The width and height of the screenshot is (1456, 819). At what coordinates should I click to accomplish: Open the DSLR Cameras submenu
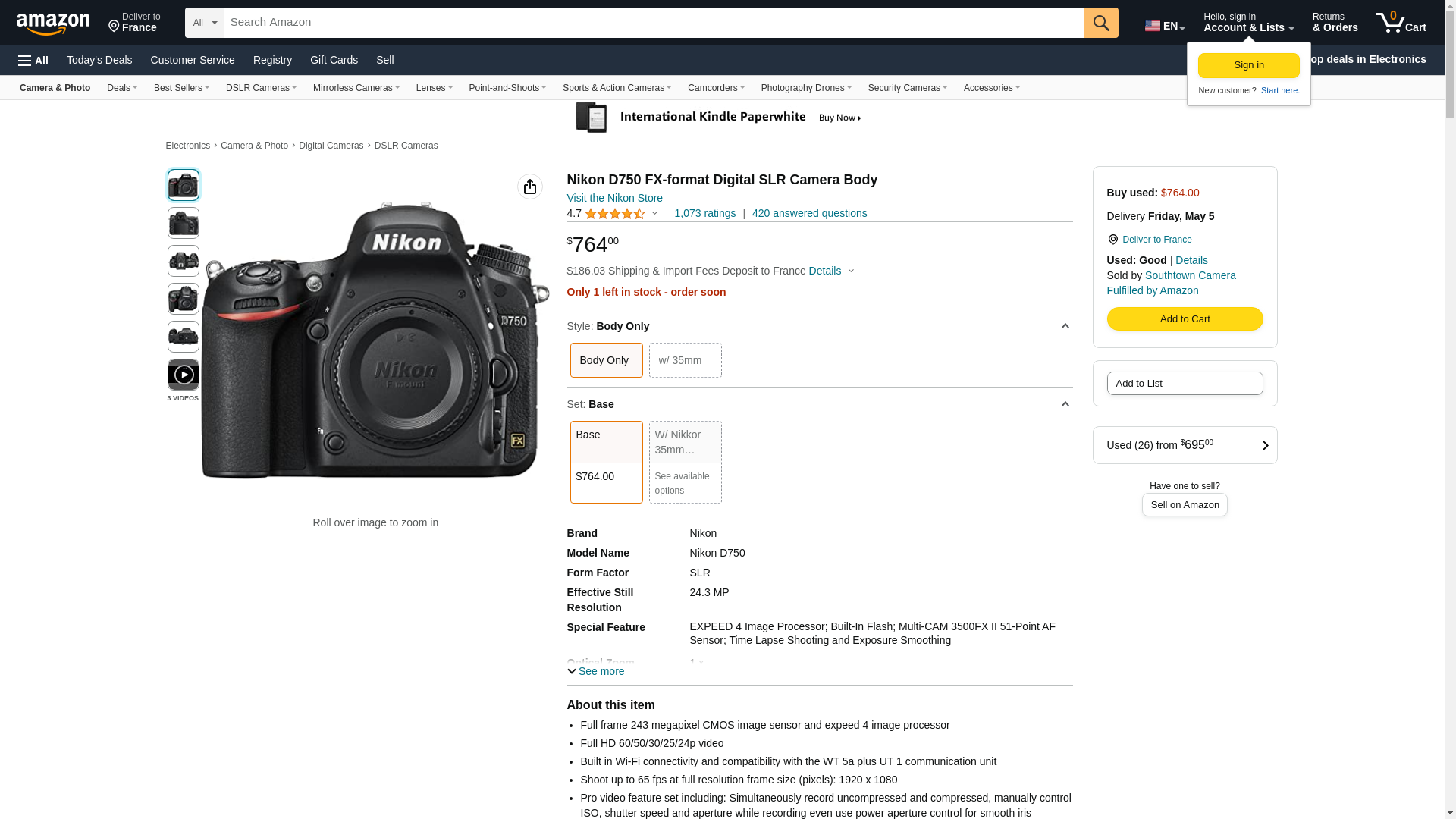click(260, 88)
